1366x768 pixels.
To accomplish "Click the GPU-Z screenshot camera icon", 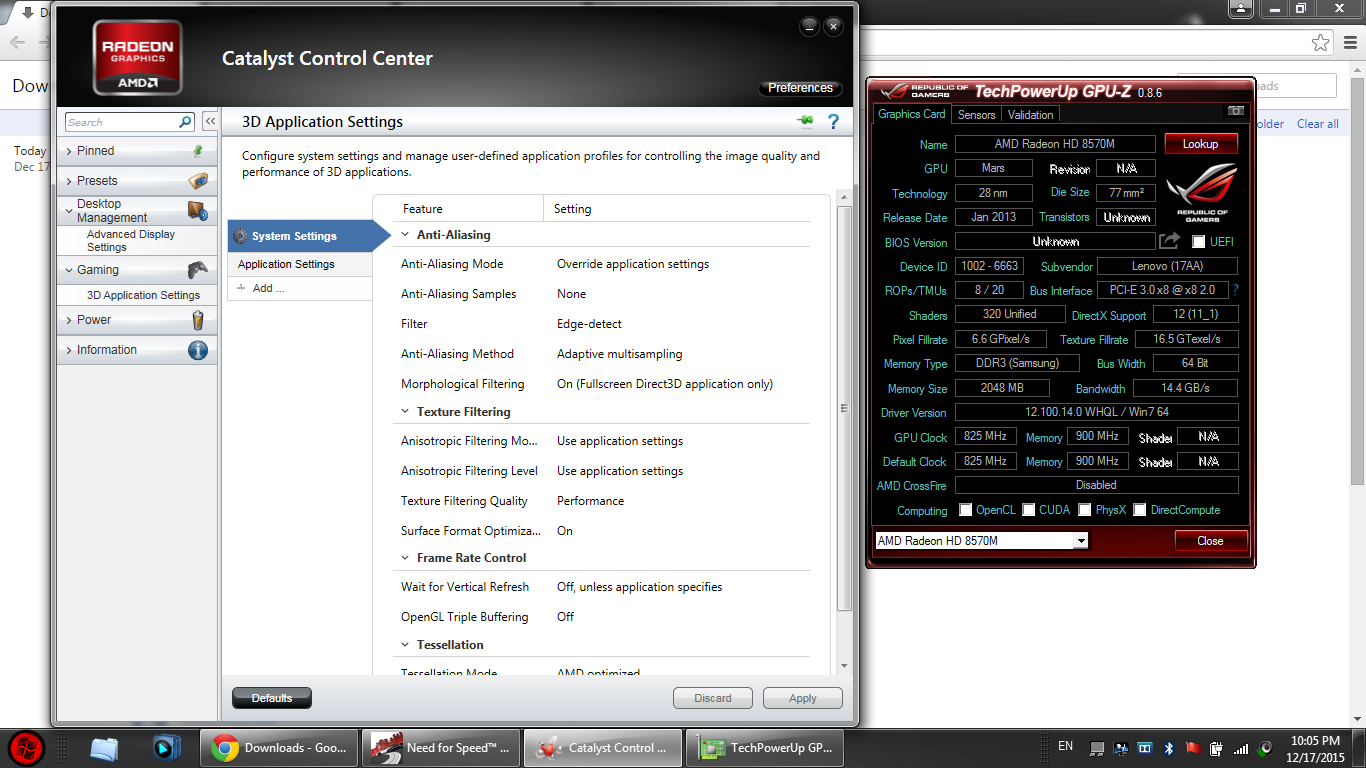I will tap(1235, 111).
